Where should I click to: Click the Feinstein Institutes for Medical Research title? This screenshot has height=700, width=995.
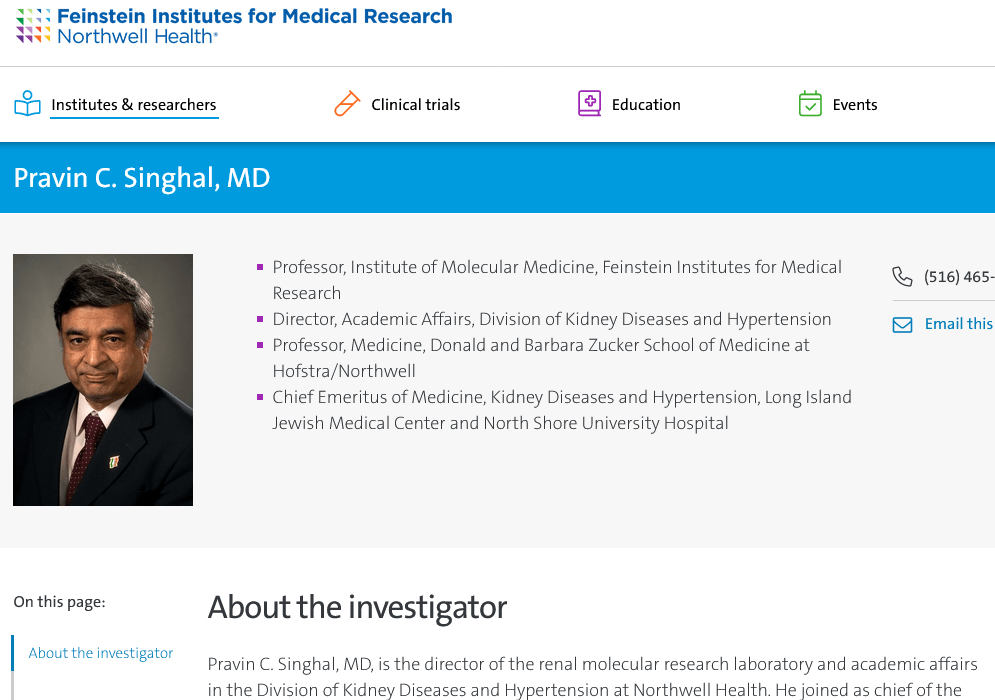click(x=255, y=16)
